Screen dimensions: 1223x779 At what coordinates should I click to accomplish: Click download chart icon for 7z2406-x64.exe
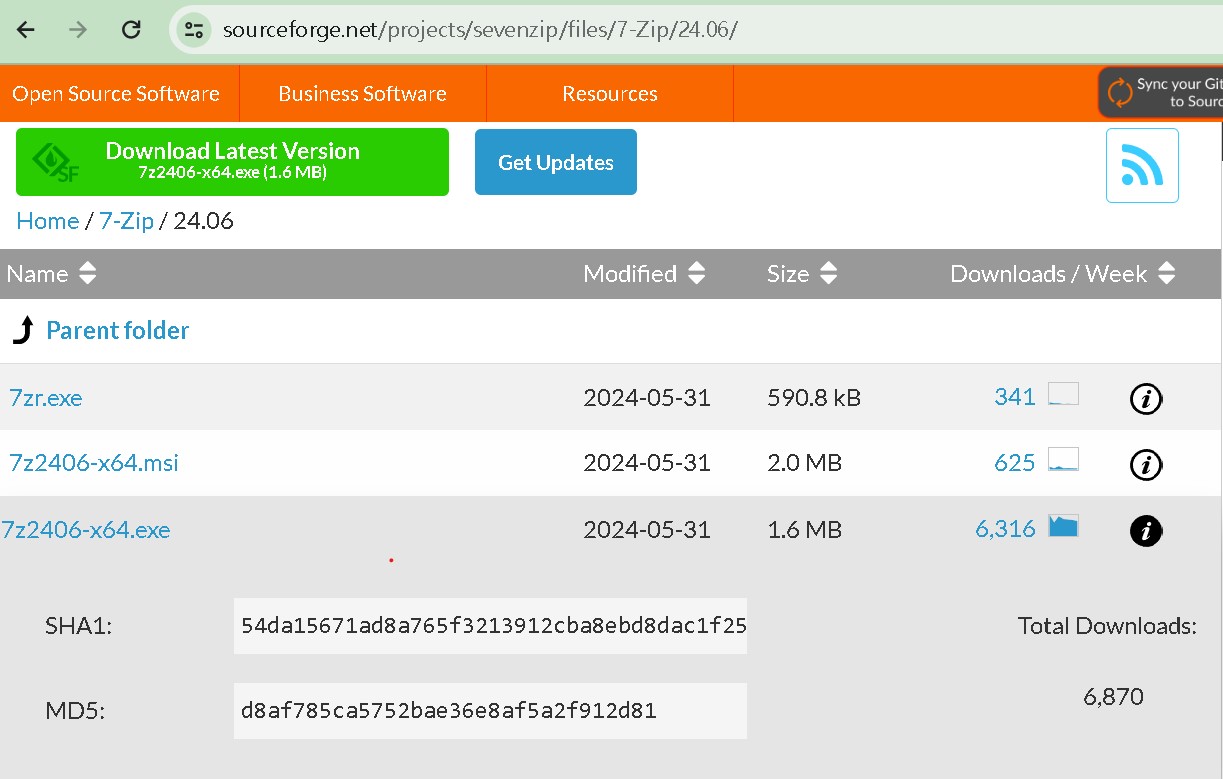1063,525
